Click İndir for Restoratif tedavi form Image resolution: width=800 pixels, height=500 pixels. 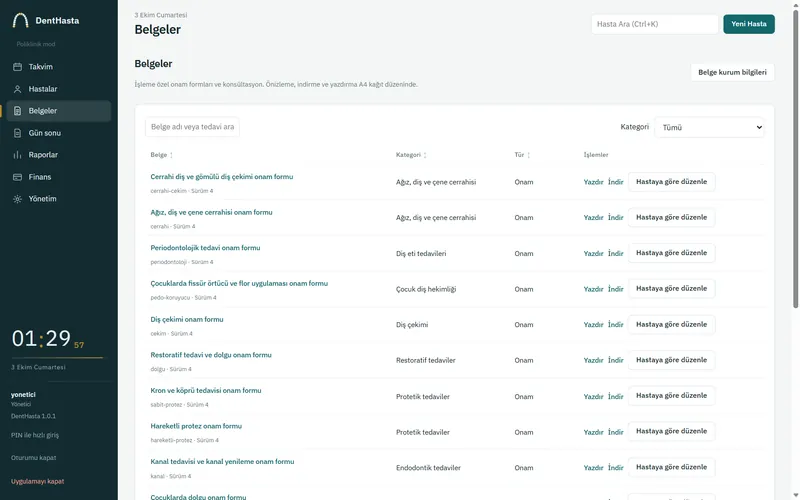[x=616, y=361]
